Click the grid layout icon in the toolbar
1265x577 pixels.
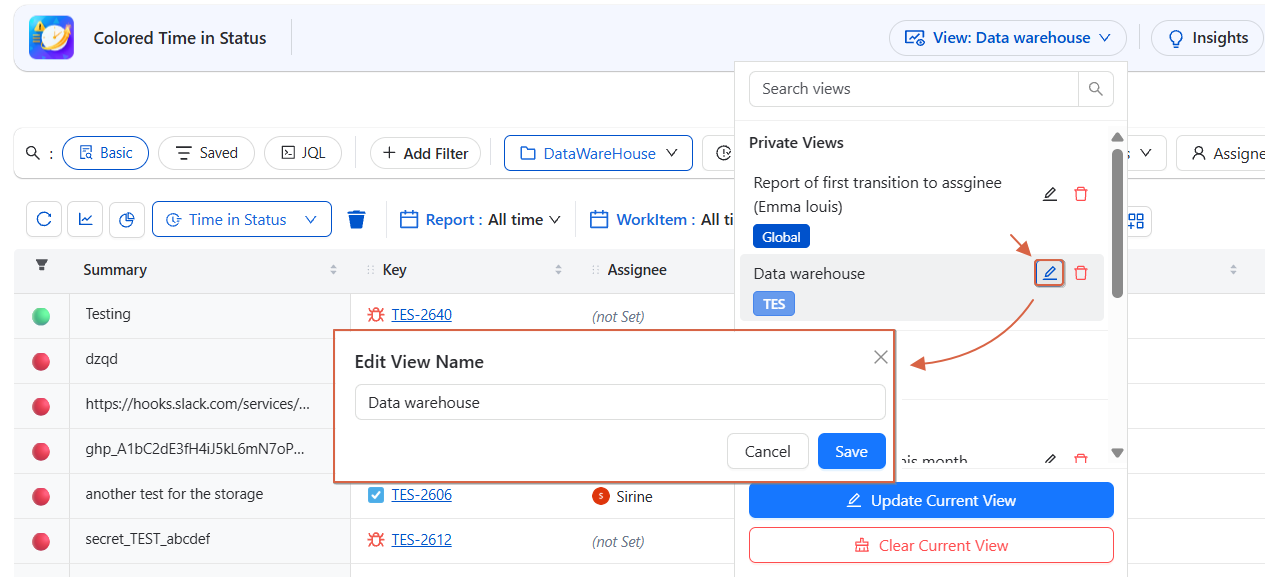pyautogui.click(x=1137, y=220)
